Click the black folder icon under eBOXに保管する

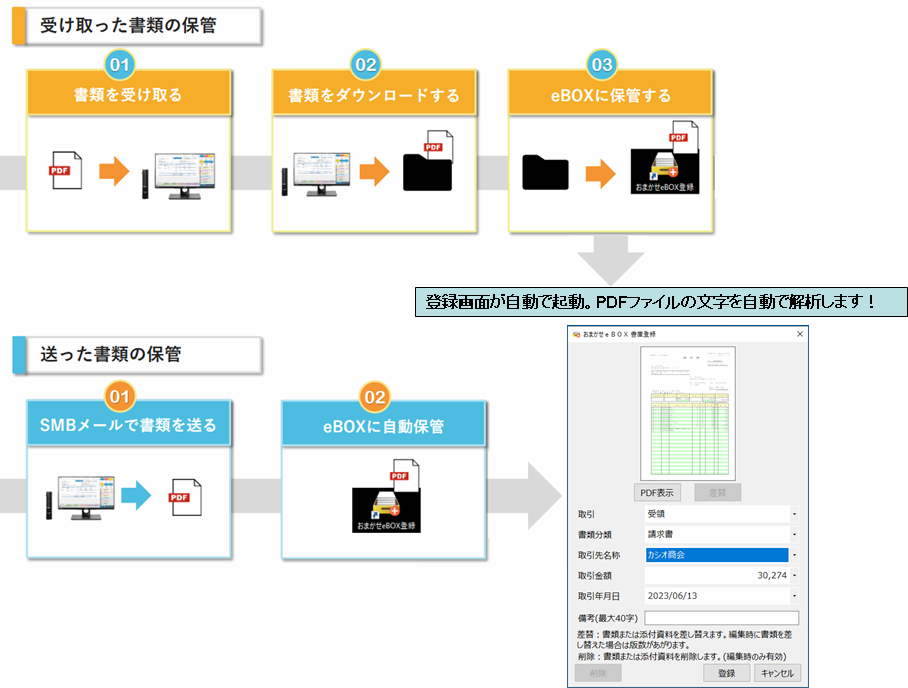(545, 173)
